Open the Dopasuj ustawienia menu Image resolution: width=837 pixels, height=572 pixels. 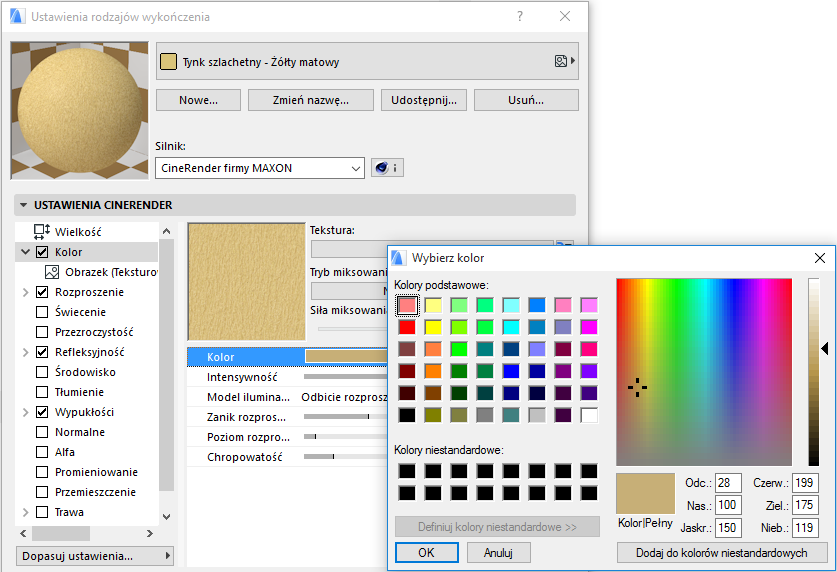coord(95,556)
